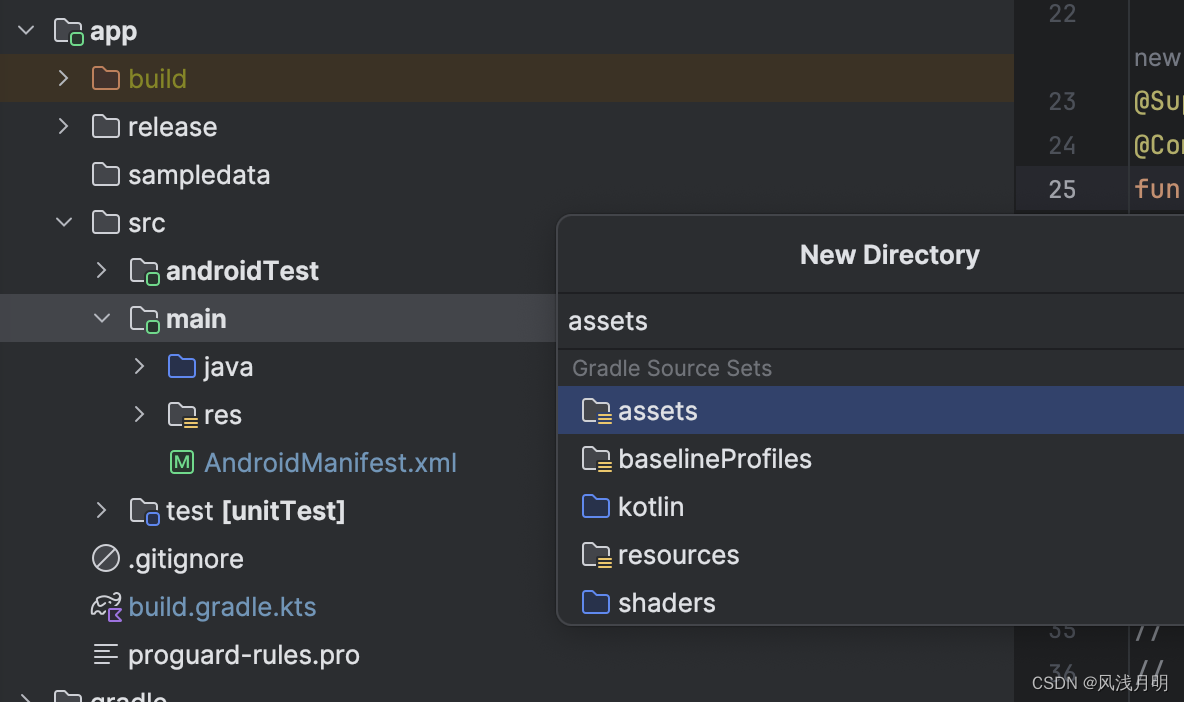Select the sampledata folder in the tree
Screen dimensions: 1184x702
click(x=198, y=174)
